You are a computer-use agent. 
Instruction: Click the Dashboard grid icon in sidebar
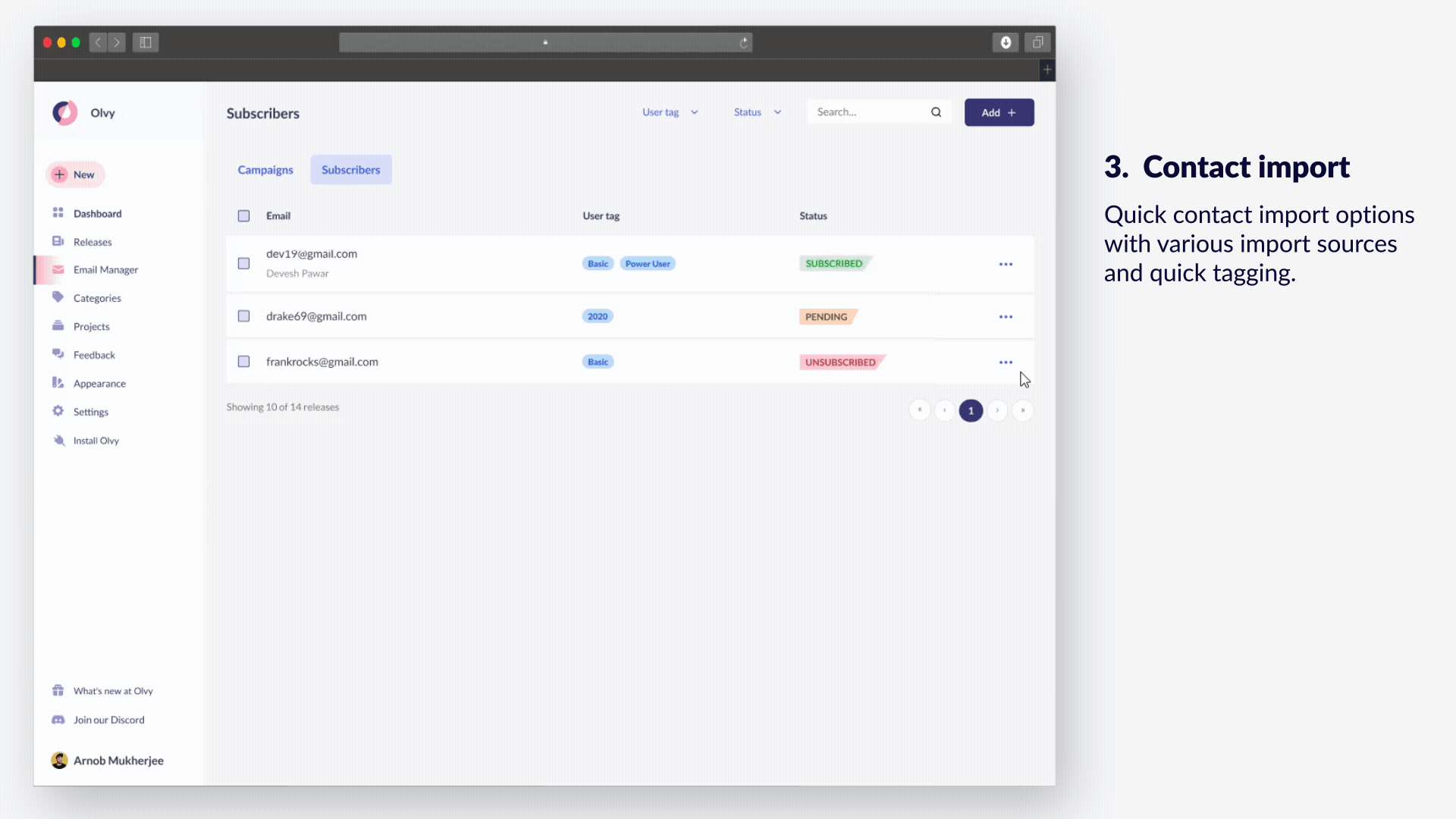pos(58,212)
